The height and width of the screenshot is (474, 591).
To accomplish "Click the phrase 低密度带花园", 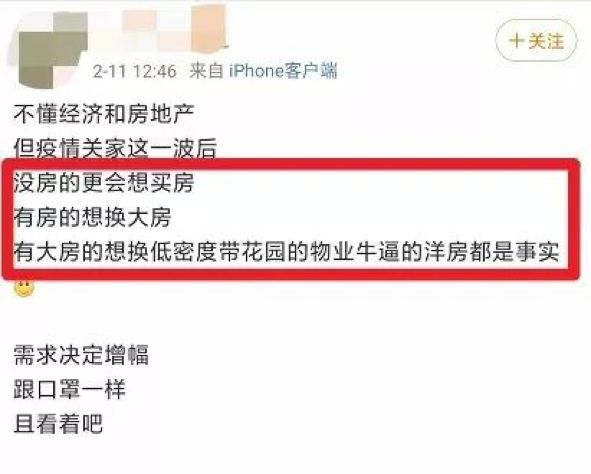I will [218, 252].
